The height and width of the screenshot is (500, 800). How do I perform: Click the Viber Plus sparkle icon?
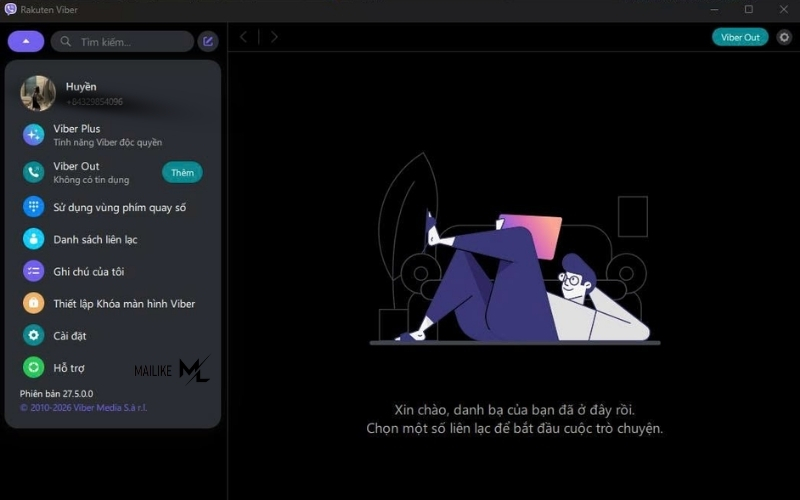34,135
